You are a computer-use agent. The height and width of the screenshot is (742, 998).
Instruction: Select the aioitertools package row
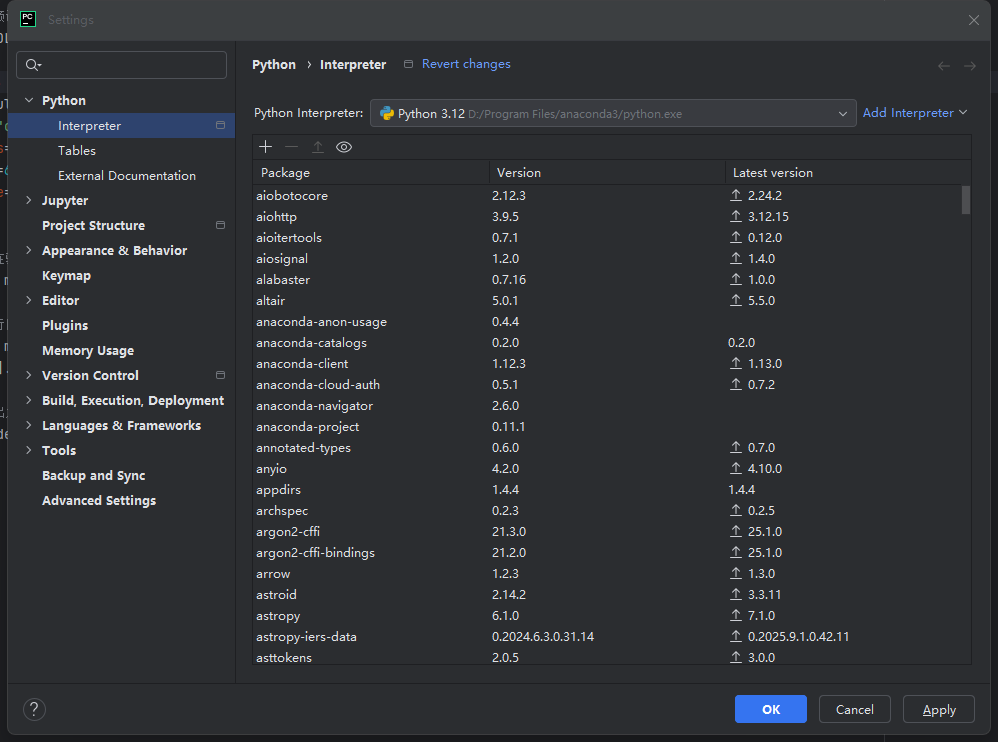point(608,237)
